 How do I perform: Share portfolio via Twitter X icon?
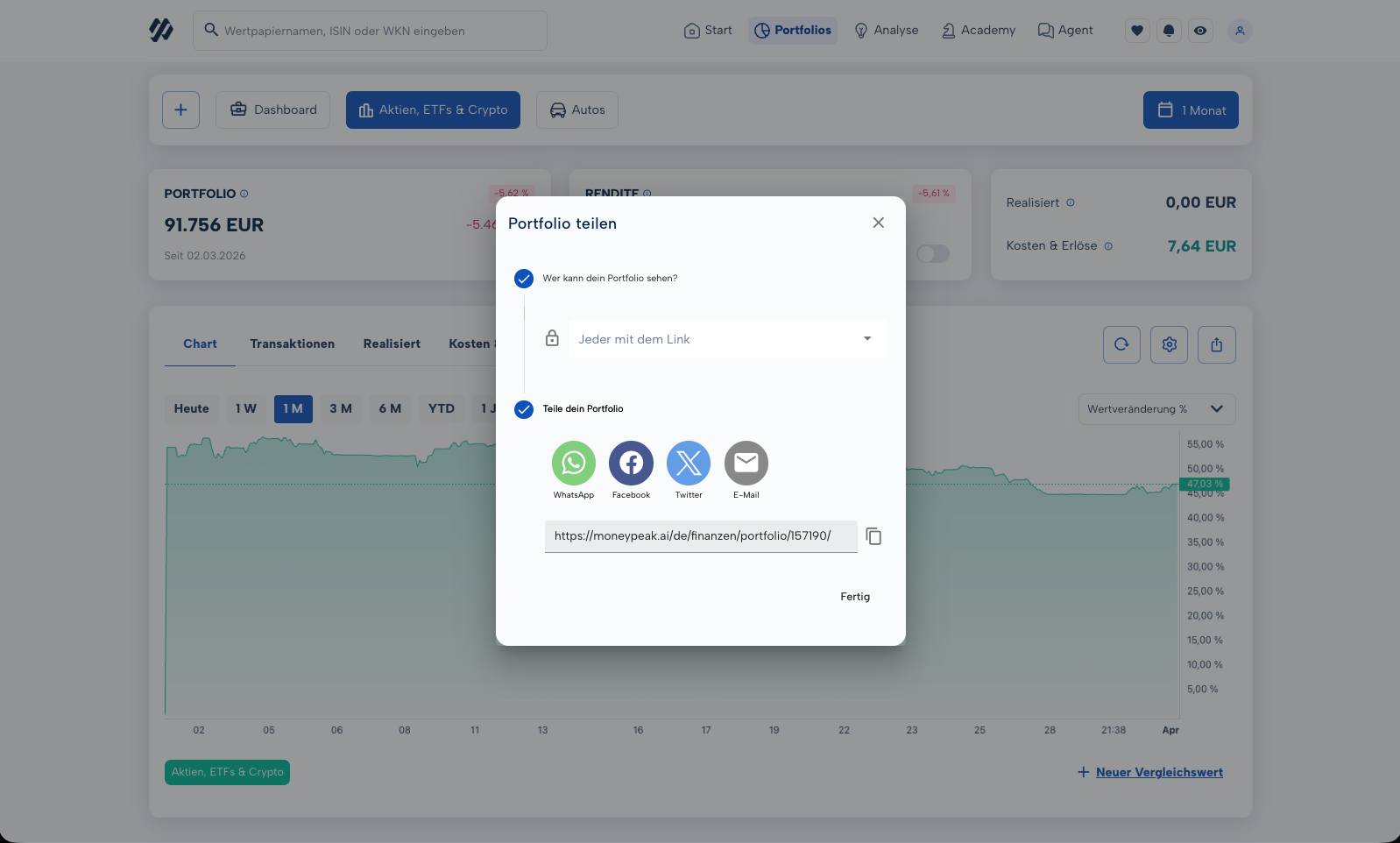click(x=689, y=463)
